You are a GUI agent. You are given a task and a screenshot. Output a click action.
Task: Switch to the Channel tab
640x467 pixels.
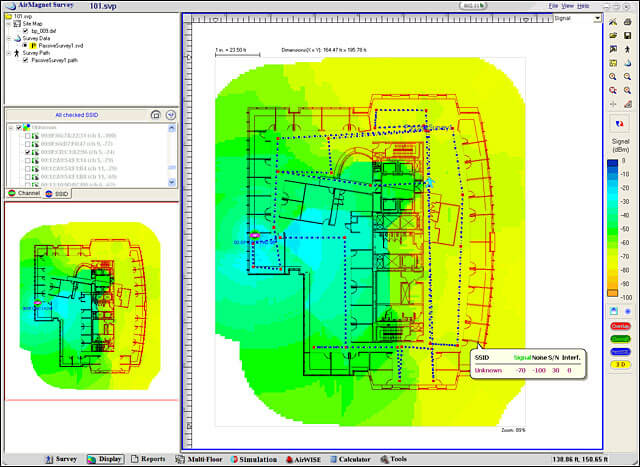tap(23, 193)
